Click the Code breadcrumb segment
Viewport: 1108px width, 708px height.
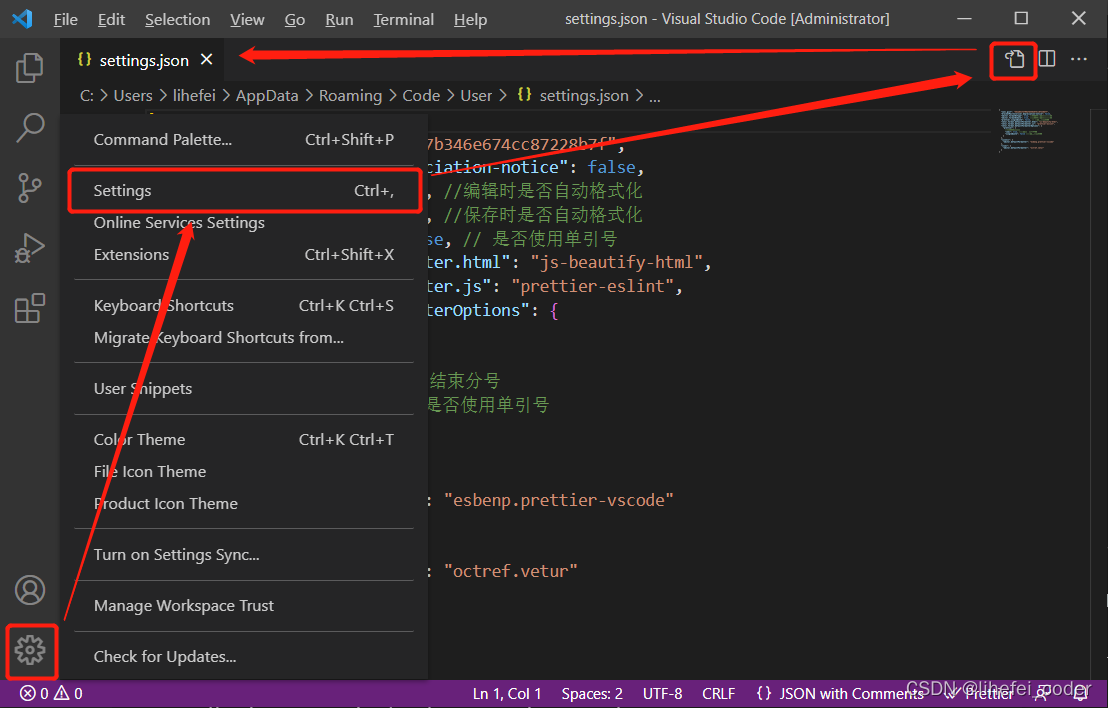point(421,95)
